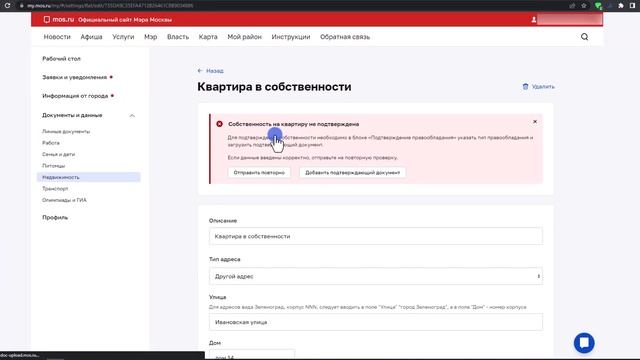Image resolution: width=640 pixels, height=360 pixels.
Task: Open the Тип адреса dropdown
Action: click(x=376, y=276)
